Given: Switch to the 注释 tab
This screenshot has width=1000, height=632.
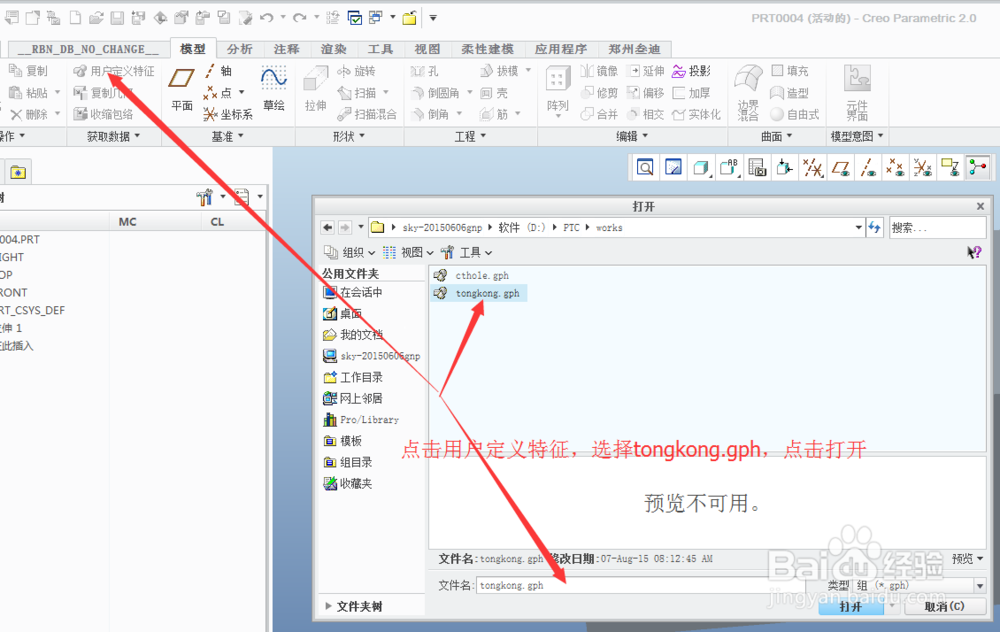Looking at the screenshot, I should [x=286, y=49].
